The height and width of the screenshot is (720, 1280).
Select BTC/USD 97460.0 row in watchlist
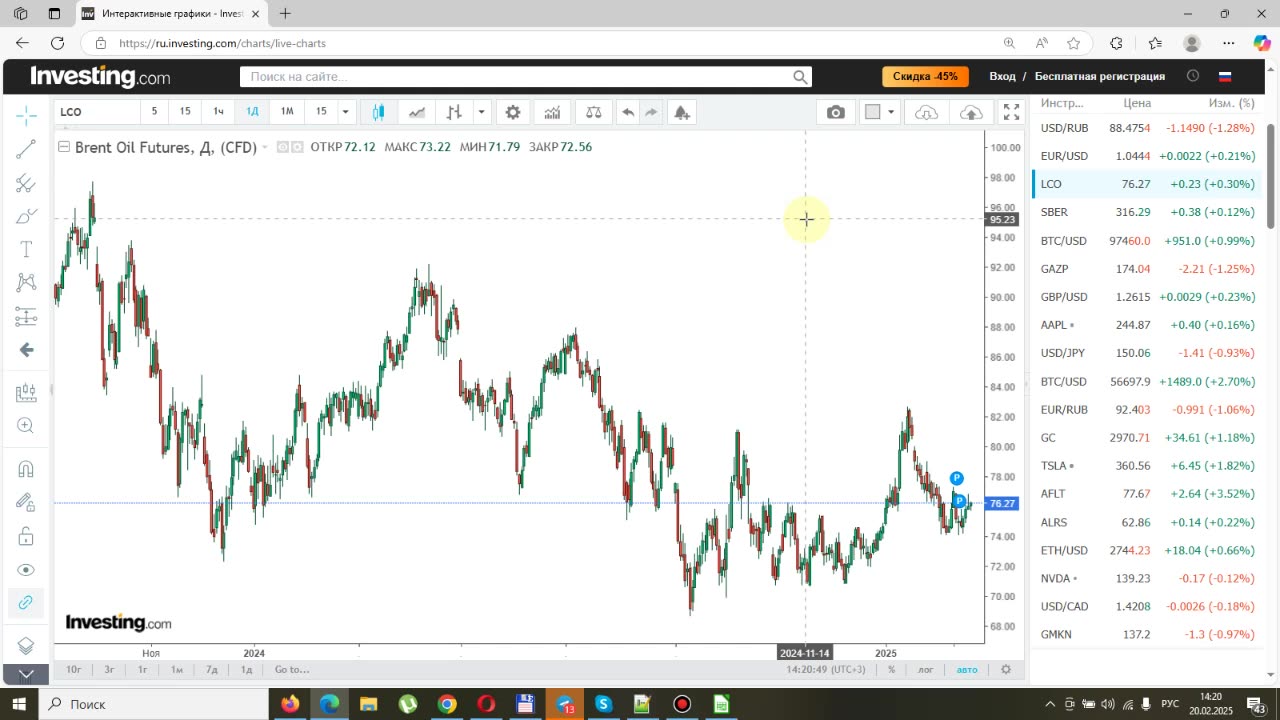(x=1145, y=241)
